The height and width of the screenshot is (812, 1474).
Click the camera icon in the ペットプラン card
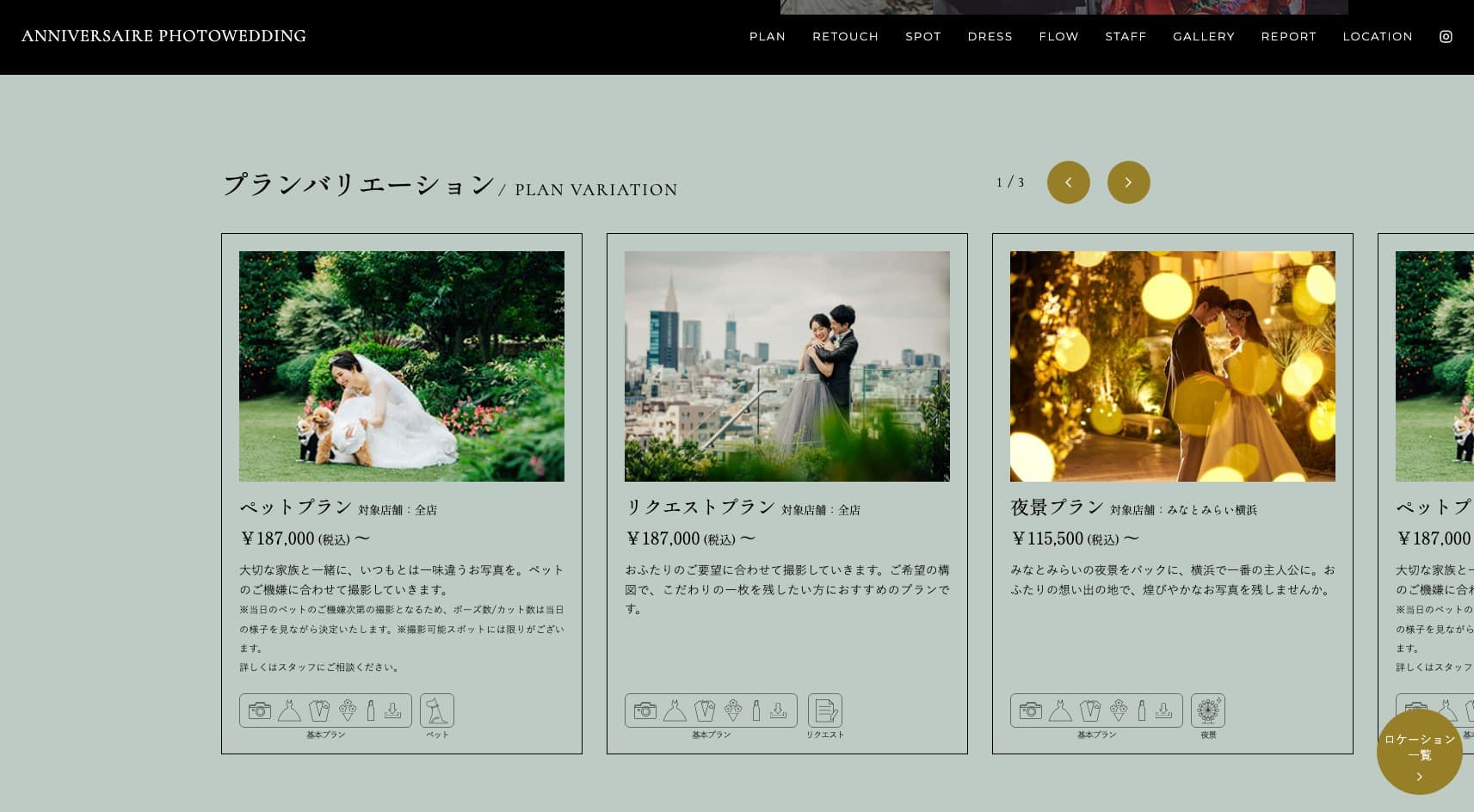[x=259, y=710]
